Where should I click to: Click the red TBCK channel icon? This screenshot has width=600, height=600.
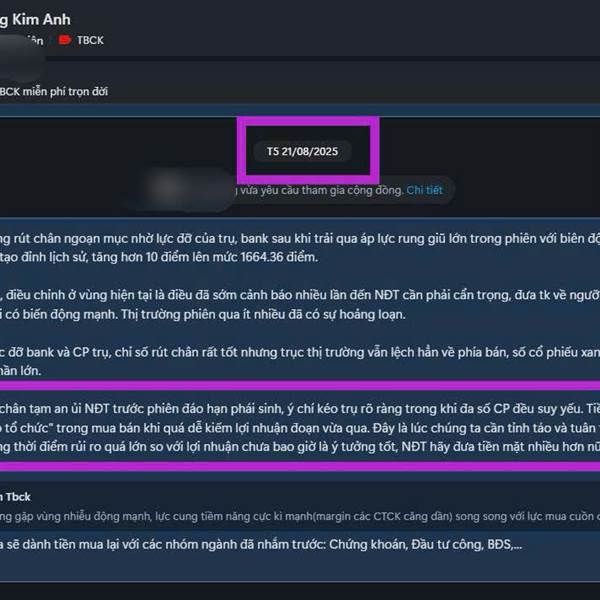[x=65, y=40]
